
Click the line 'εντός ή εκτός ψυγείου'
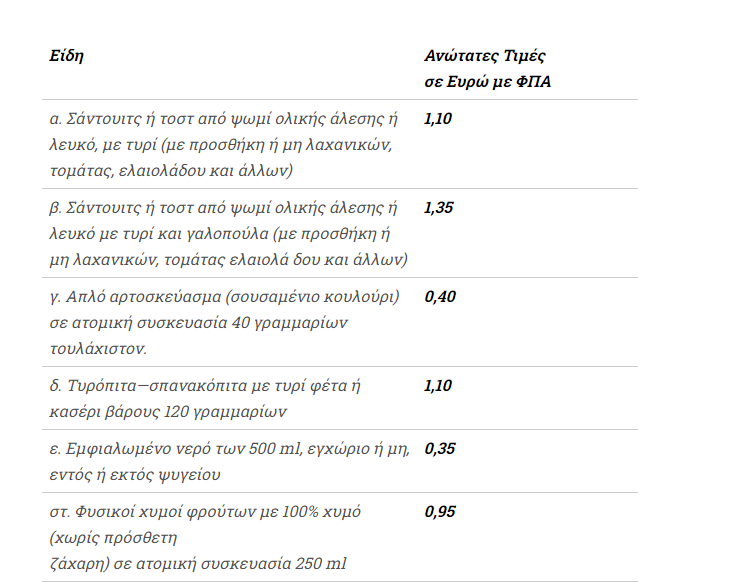[x=135, y=475]
